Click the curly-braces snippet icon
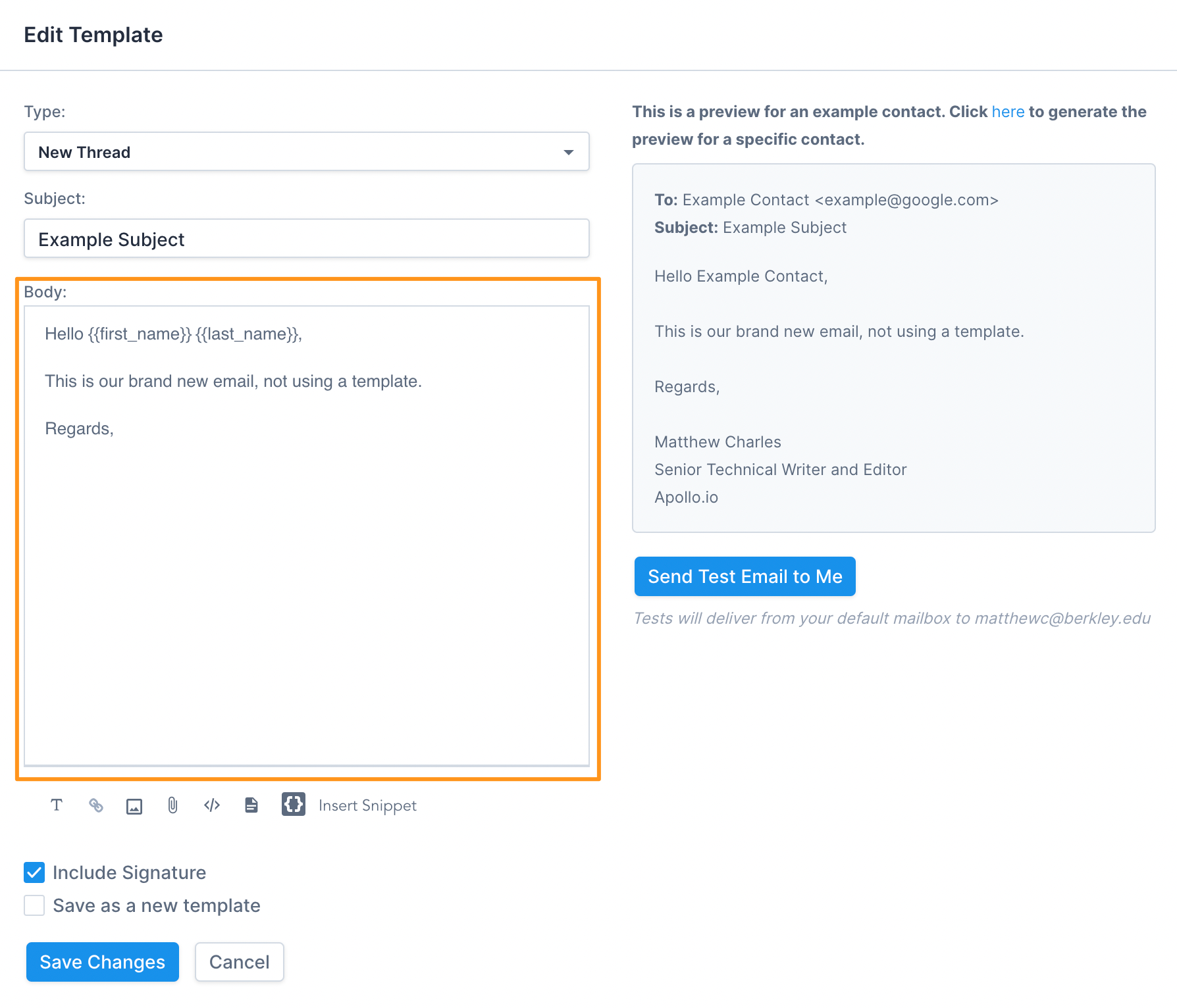Viewport: 1177px width, 1008px height. pos(294,804)
